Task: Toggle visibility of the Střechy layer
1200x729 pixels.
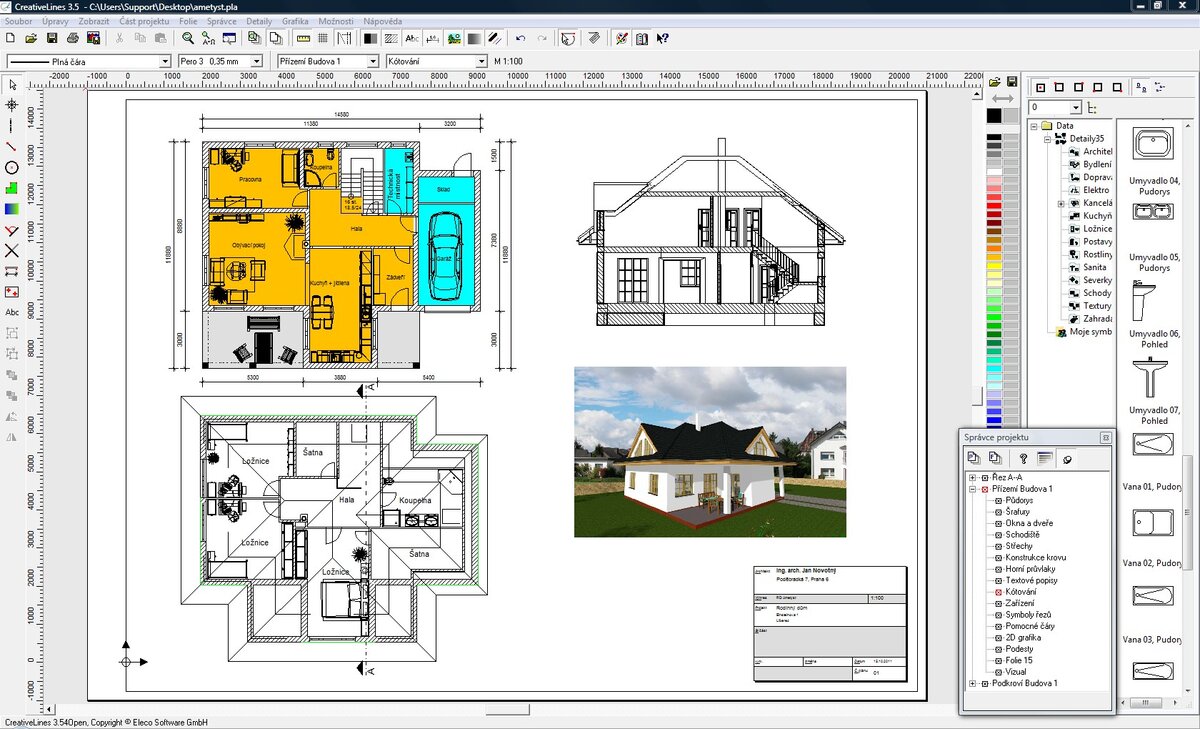Action: (x=997, y=547)
